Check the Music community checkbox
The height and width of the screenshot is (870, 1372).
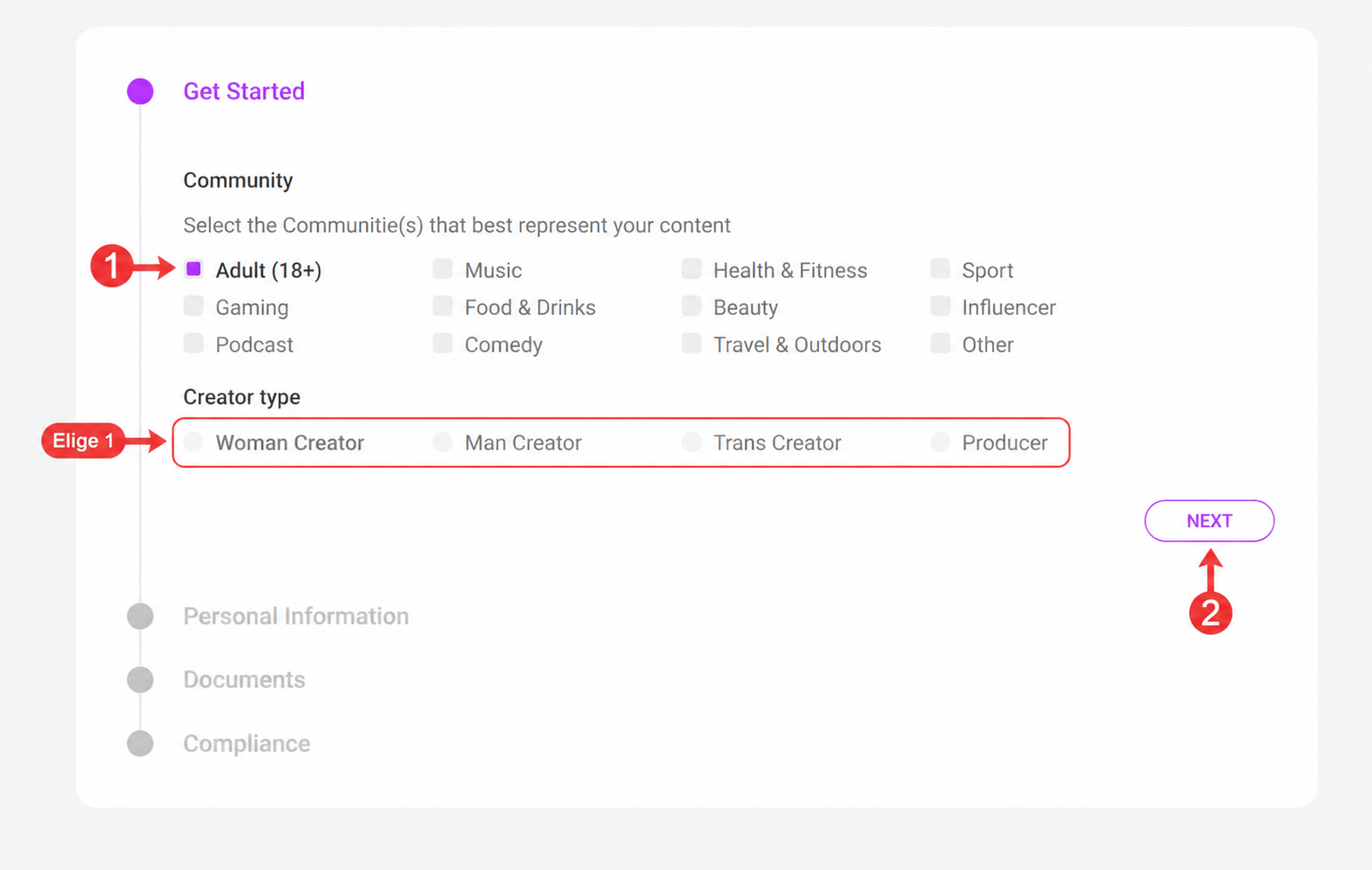(443, 268)
